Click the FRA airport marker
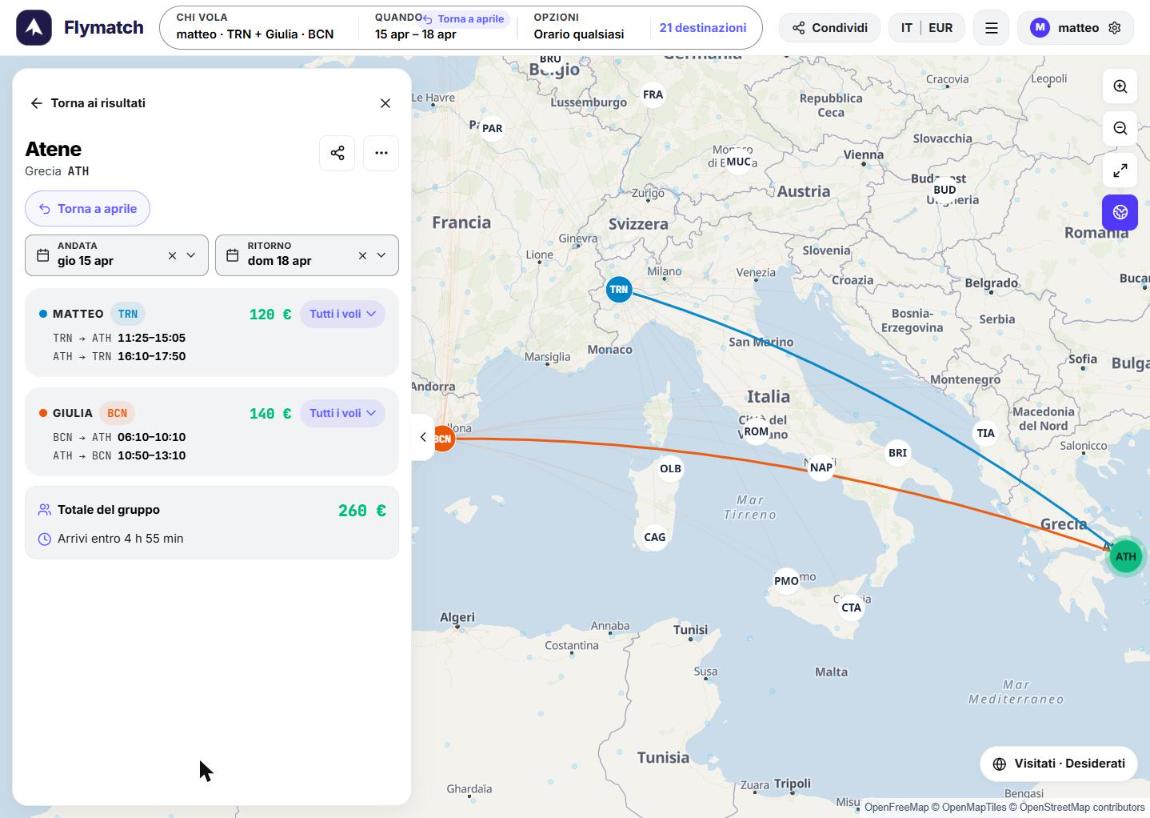 pos(653,94)
